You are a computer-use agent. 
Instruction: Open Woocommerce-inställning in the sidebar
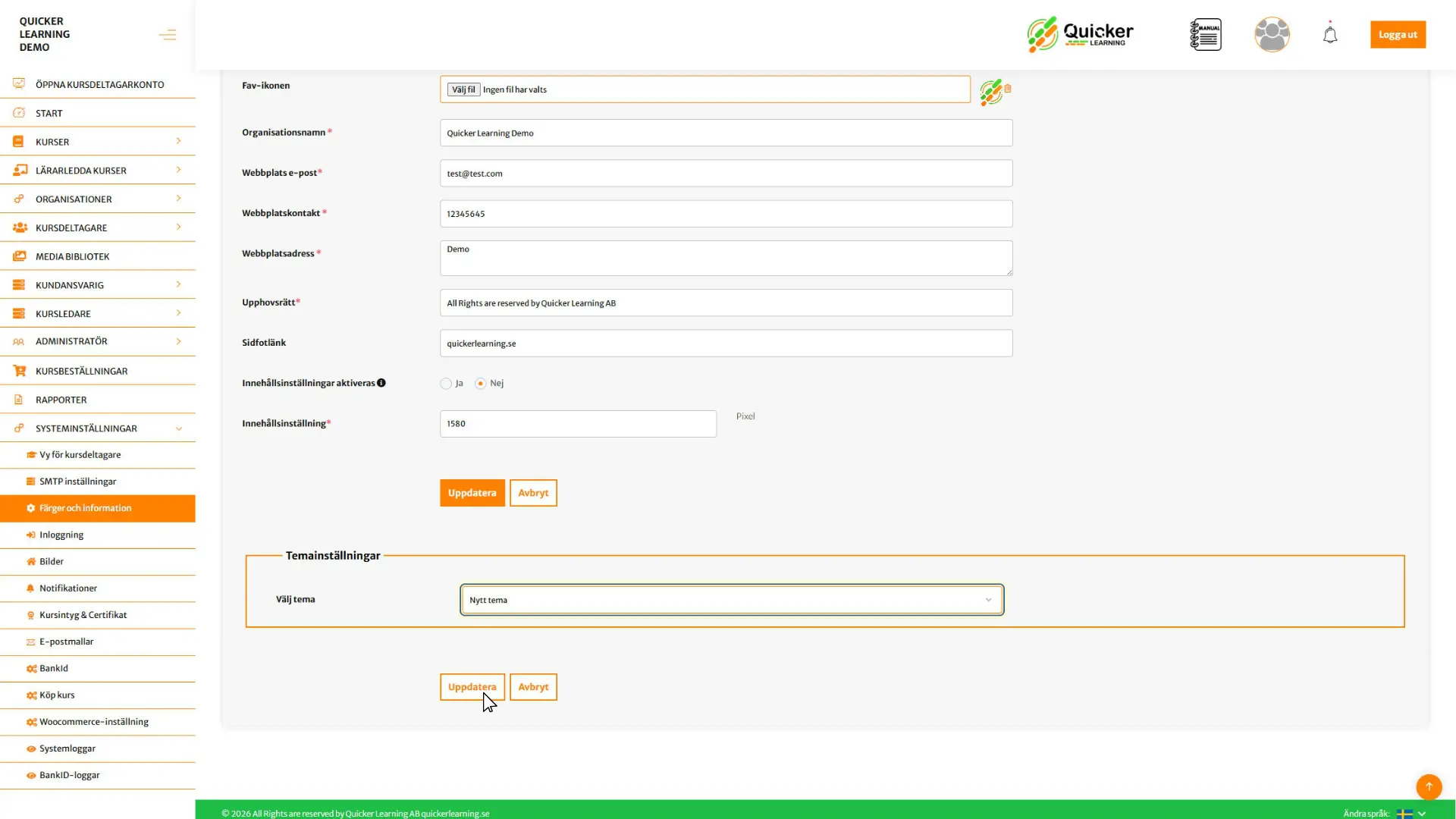pyautogui.click(x=93, y=721)
